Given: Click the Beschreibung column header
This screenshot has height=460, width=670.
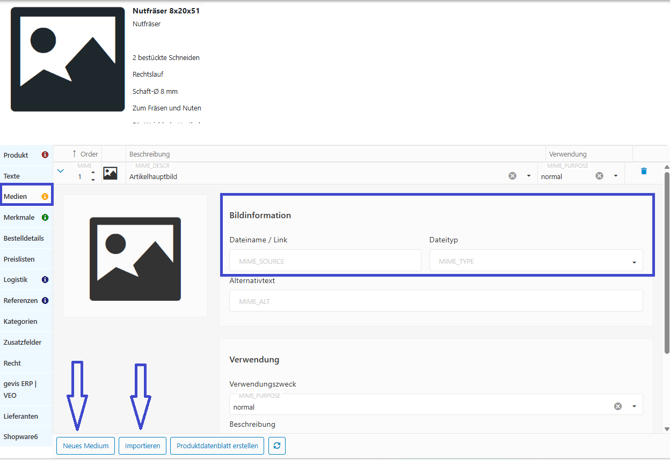Looking at the screenshot, I should [x=150, y=154].
